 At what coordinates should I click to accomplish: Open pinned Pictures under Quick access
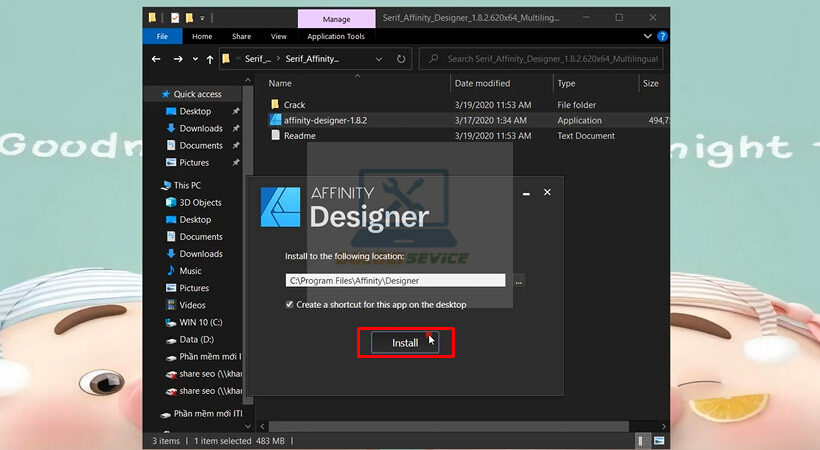[x=194, y=163]
